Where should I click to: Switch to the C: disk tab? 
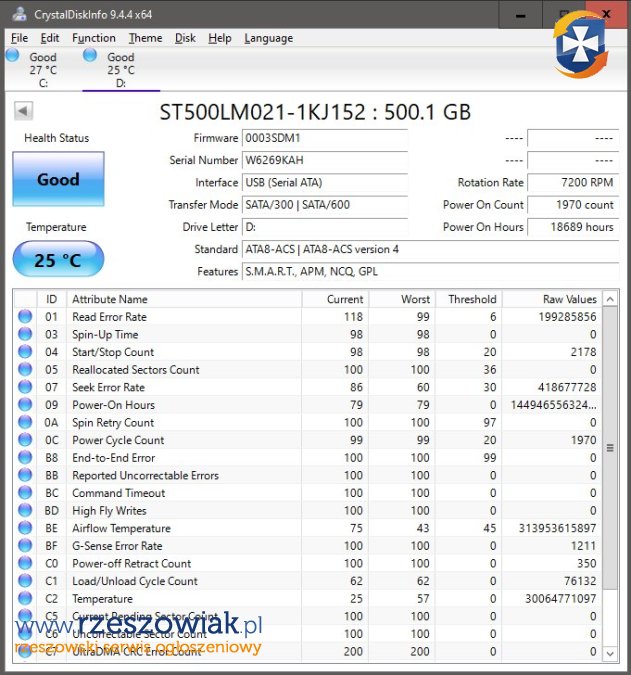(43, 70)
